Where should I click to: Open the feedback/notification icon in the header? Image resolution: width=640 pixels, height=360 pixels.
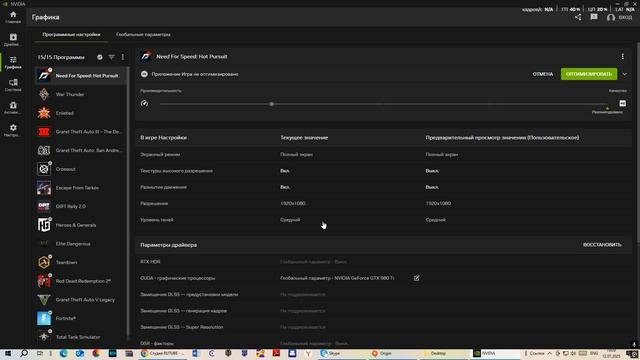tap(594, 17)
